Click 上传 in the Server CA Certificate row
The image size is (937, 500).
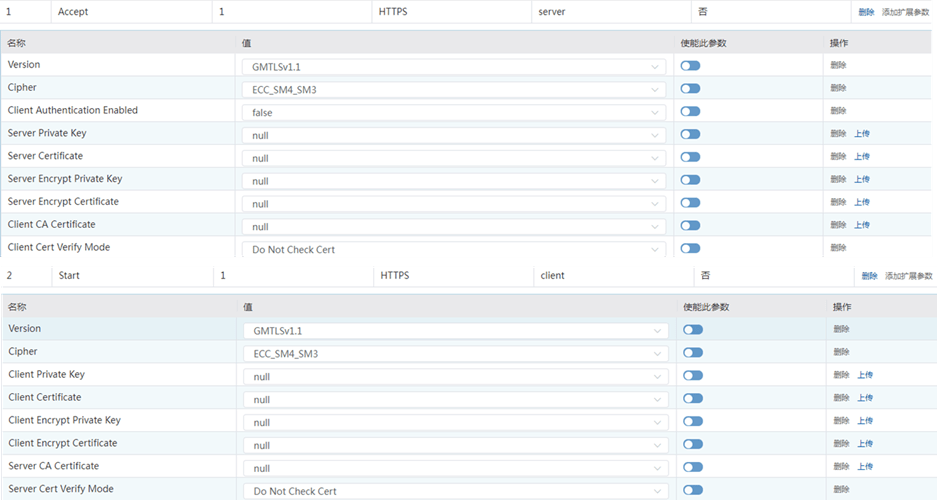pyautogui.click(x=865, y=466)
